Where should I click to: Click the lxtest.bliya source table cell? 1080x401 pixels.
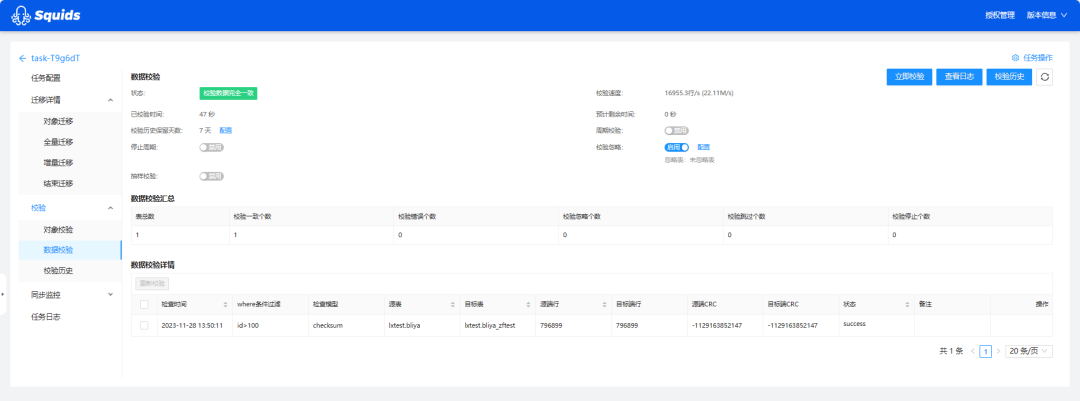click(x=404, y=325)
